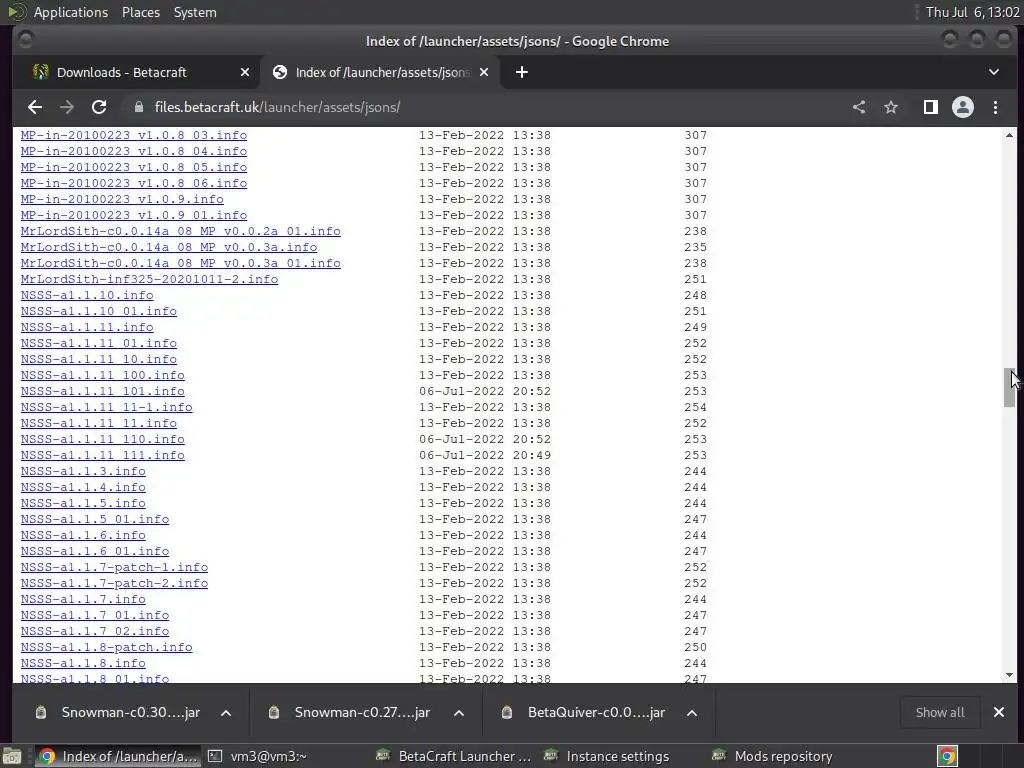The image size is (1024, 768).
Task: Close the downloads shelf
Action: (999, 712)
